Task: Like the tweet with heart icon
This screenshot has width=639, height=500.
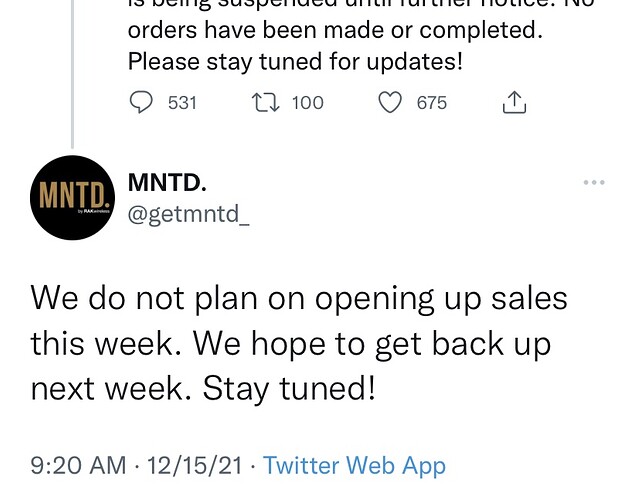Action: pyautogui.click(x=390, y=102)
